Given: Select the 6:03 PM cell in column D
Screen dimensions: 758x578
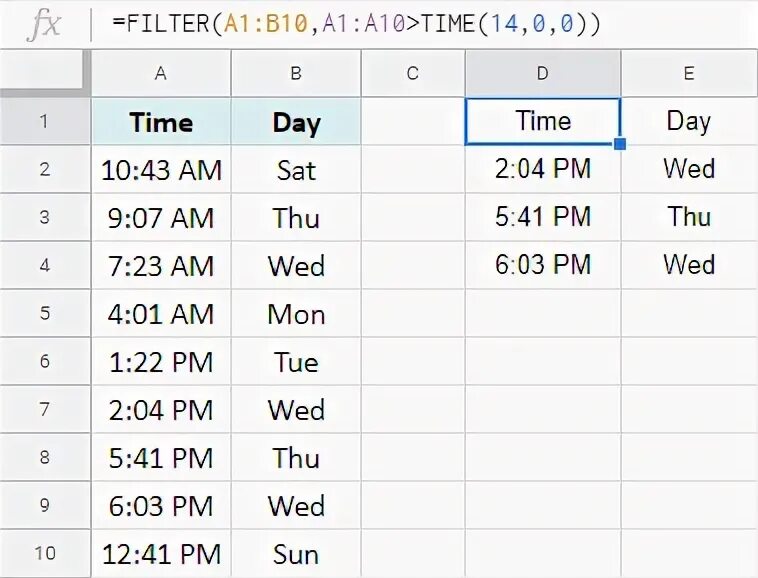Looking at the screenshot, I should (x=543, y=265).
